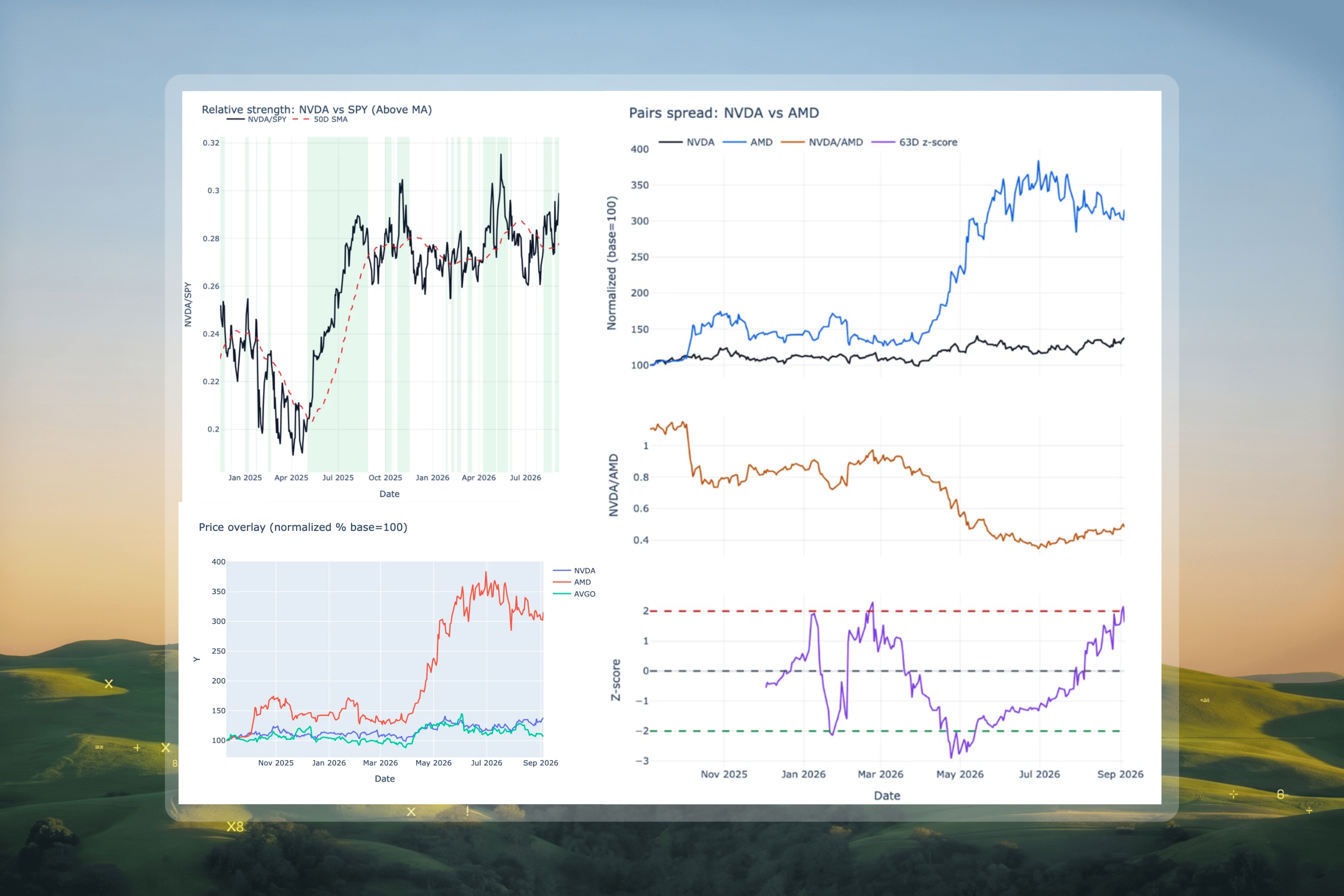
Task: Toggle the 50D SMA legend entry
Action: coord(320,119)
